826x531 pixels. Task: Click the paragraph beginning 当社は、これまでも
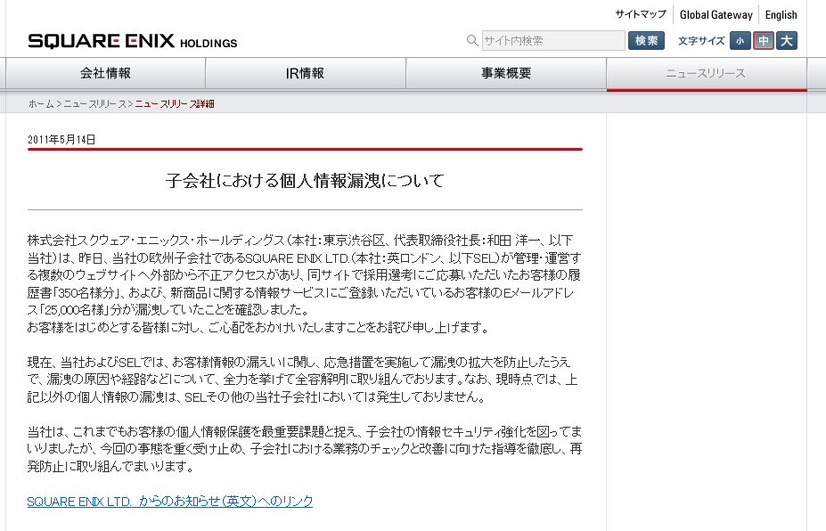pos(304,449)
